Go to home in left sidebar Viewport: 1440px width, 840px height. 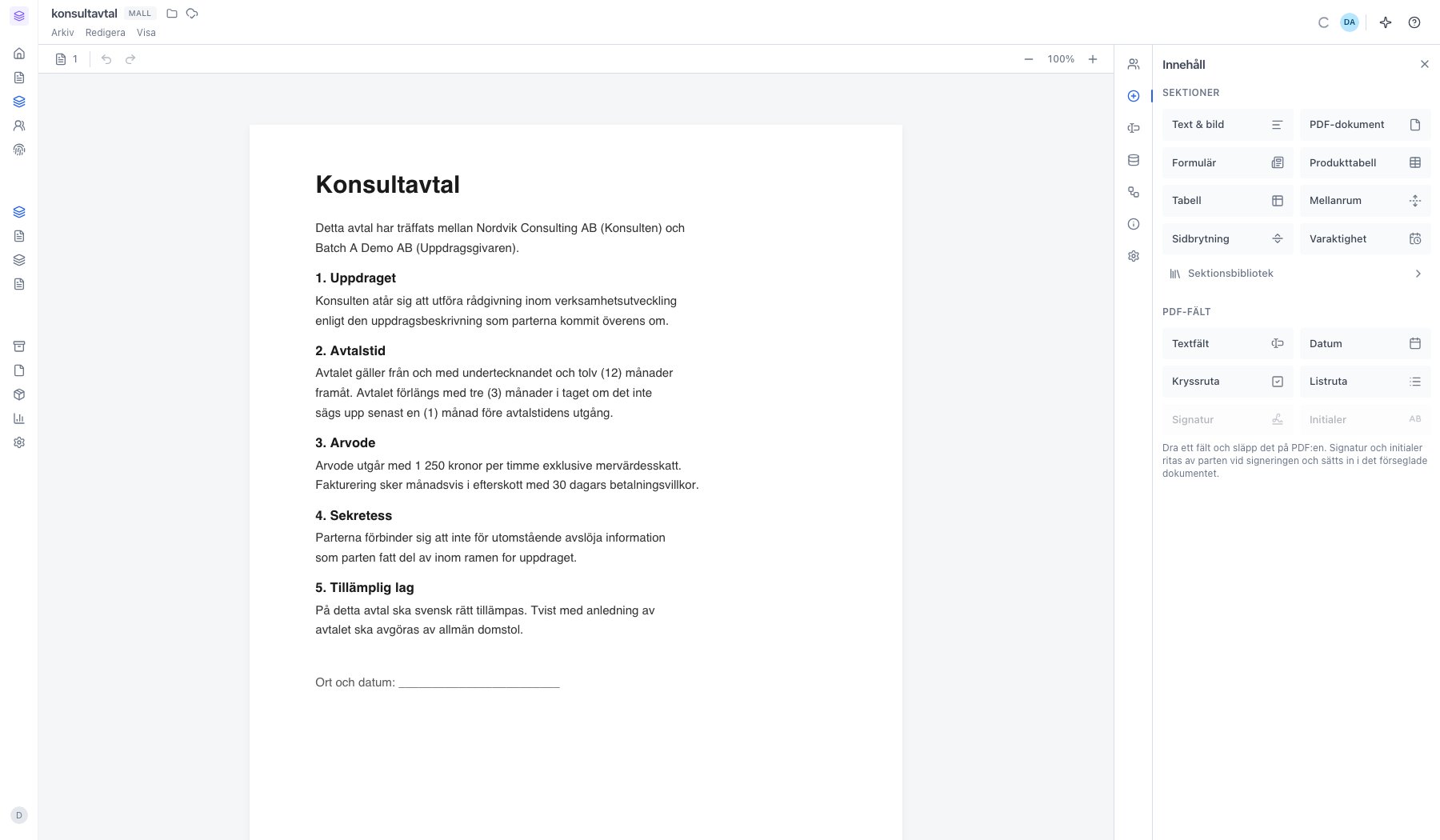click(x=19, y=54)
